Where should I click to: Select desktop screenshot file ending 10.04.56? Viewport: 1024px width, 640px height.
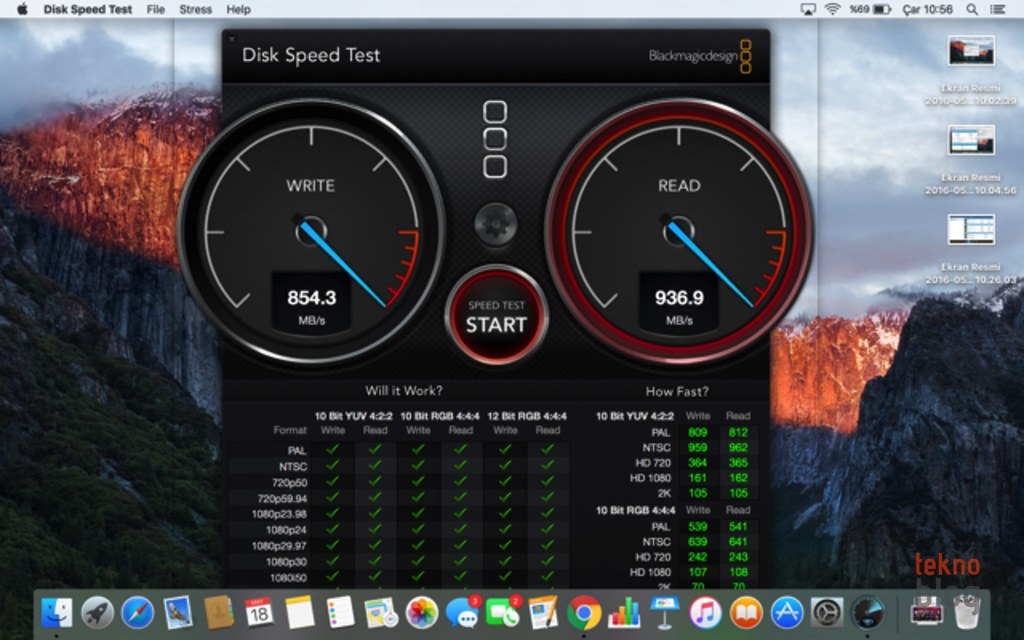point(971,161)
